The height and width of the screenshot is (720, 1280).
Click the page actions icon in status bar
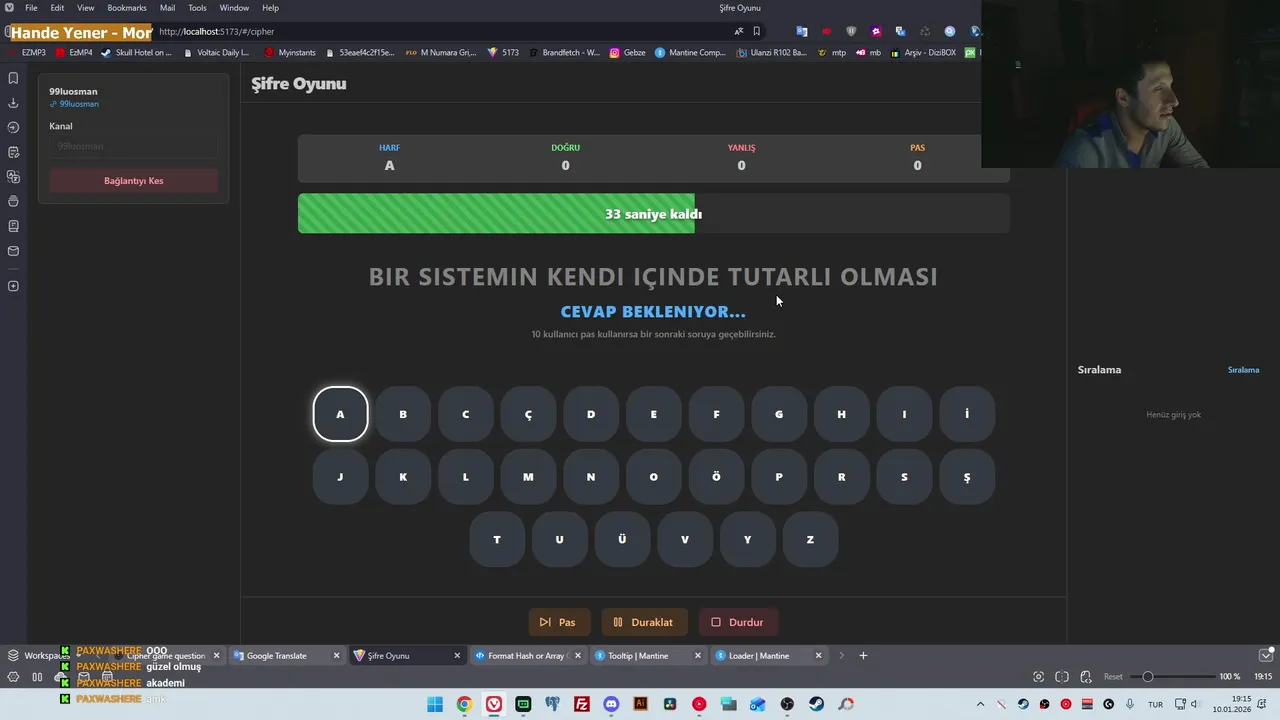1086,677
